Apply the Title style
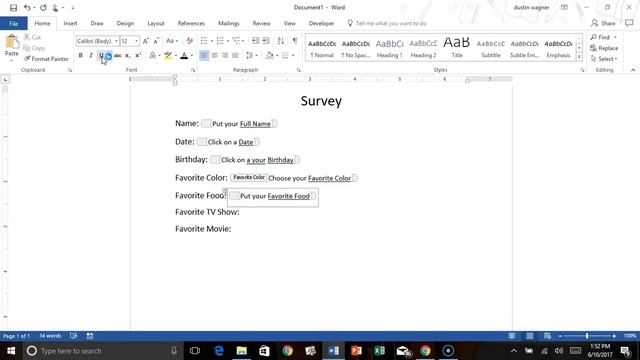Viewport: 640px width, 360px height. point(457,48)
